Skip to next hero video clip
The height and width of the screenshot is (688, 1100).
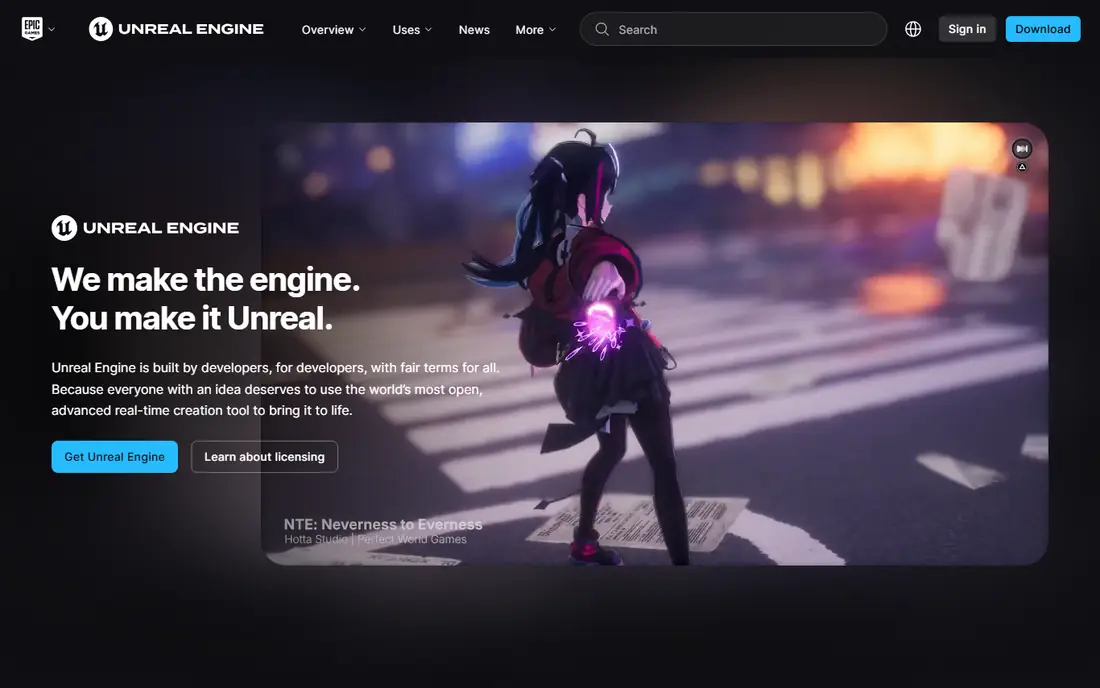tap(1022, 149)
